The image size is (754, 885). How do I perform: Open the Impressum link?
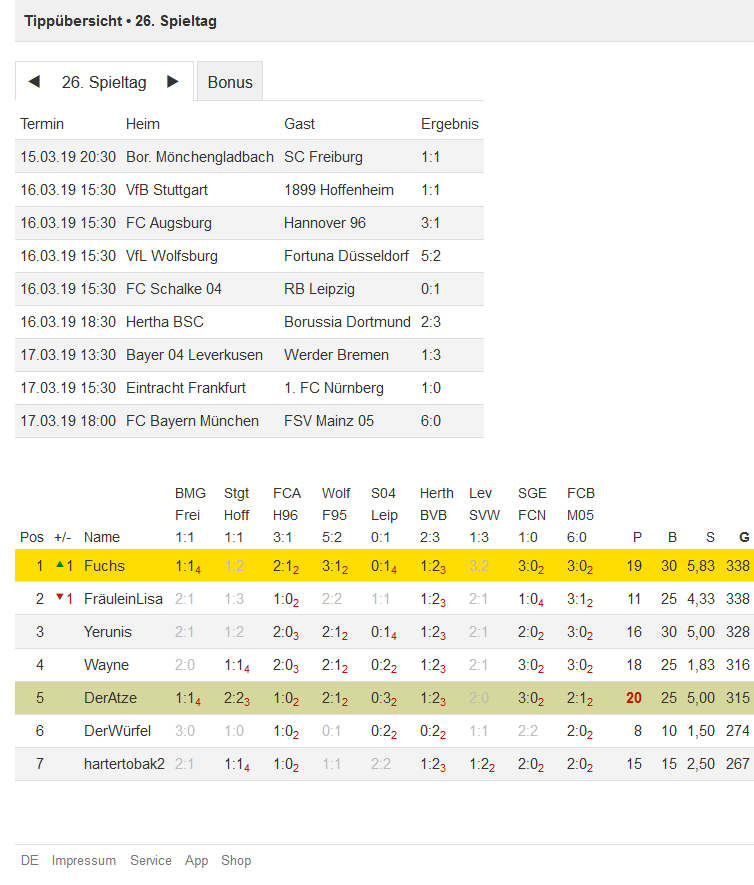coord(84,860)
